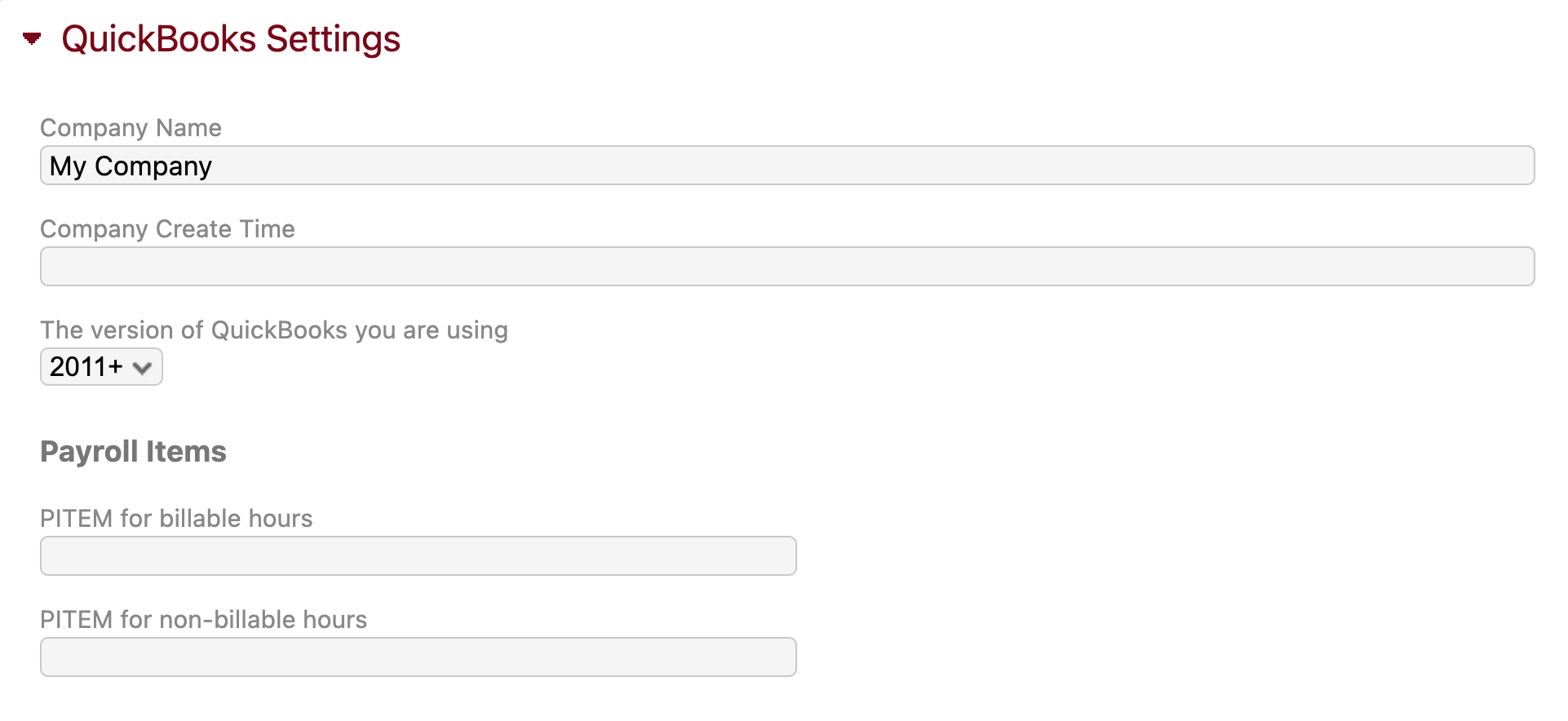Collapse the QuickBooks Settings section triangle
This screenshot has height=721, width=1568.
click(x=33, y=38)
